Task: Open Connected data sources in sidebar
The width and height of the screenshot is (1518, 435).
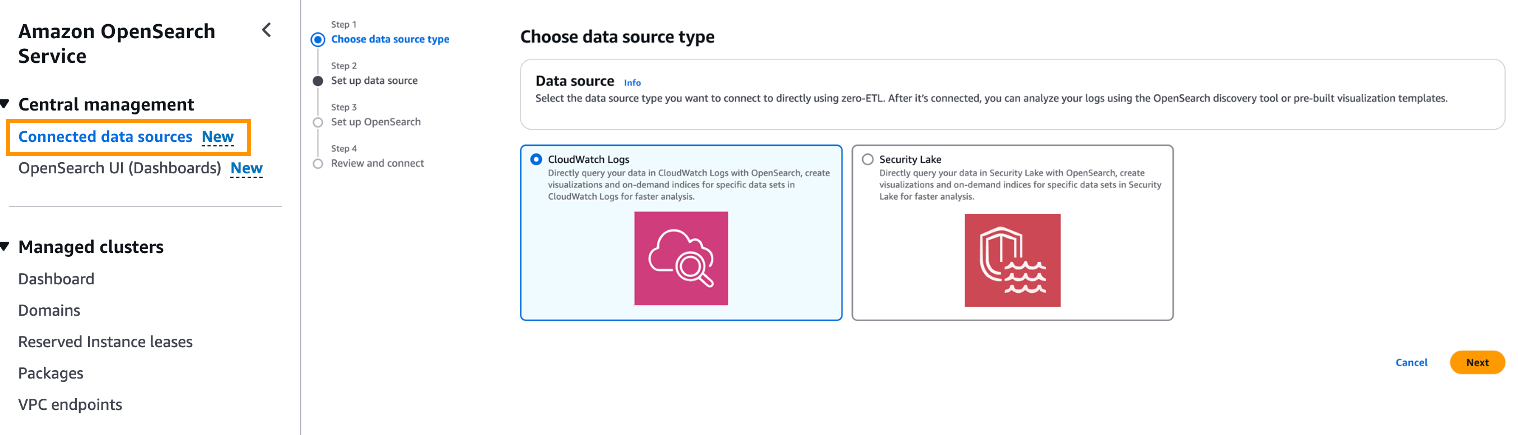Action: [x=105, y=137]
